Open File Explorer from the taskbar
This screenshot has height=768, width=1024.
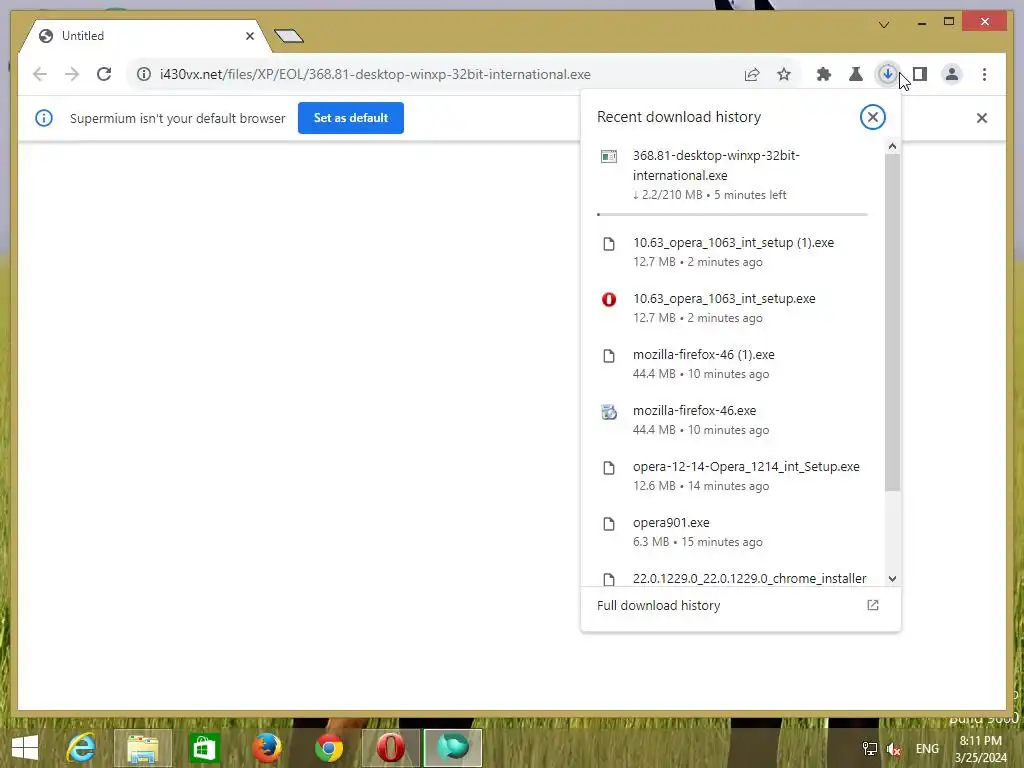coord(143,748)
